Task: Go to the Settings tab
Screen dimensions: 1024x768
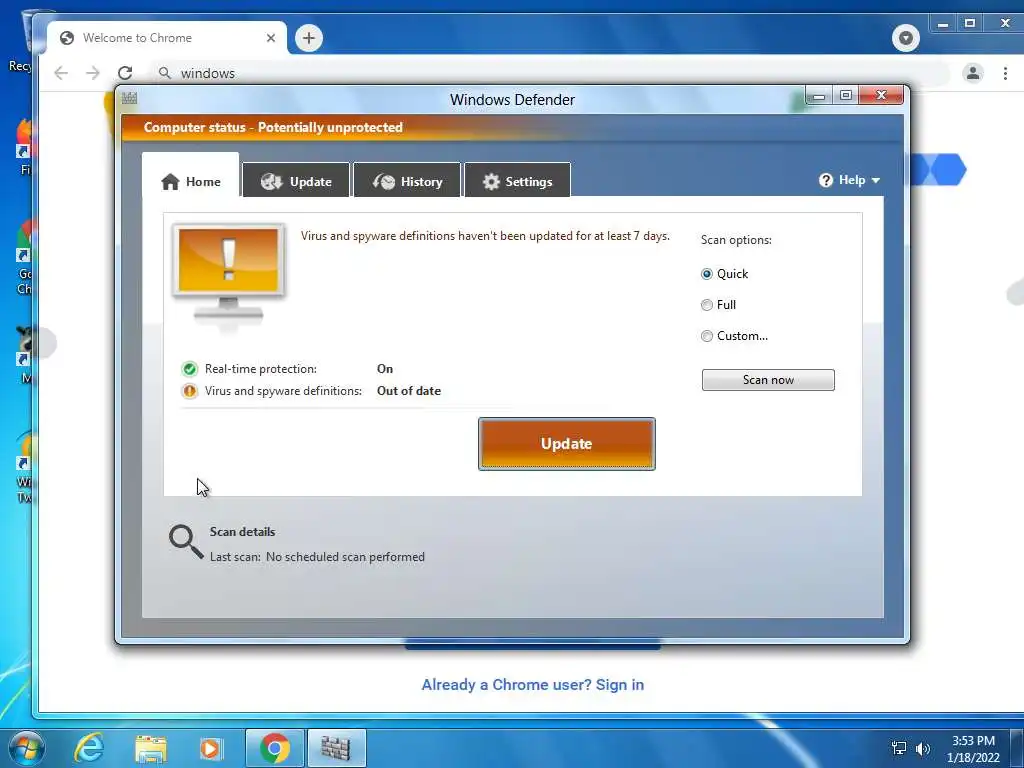Action: [517, 181]
